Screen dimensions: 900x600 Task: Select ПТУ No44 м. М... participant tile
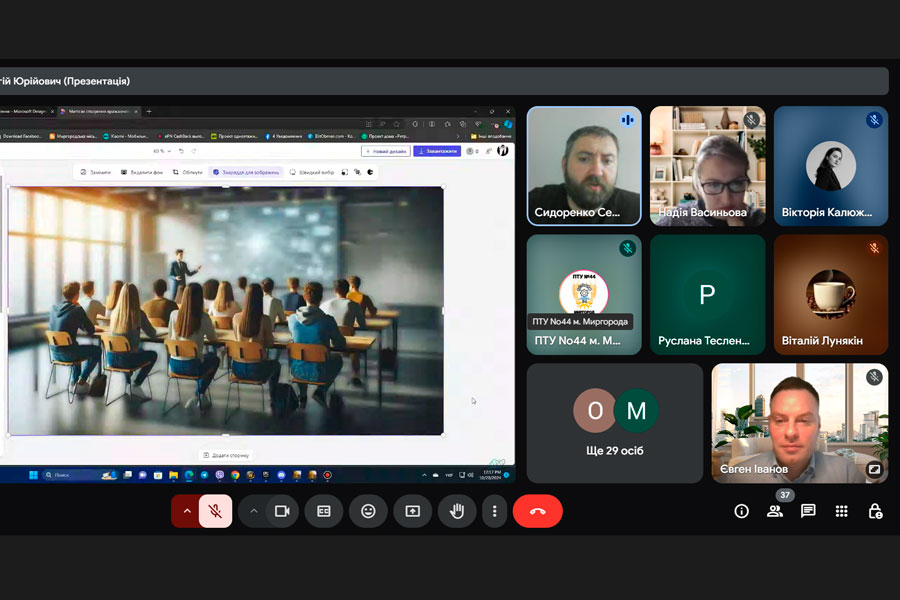[x=584, y=295]
